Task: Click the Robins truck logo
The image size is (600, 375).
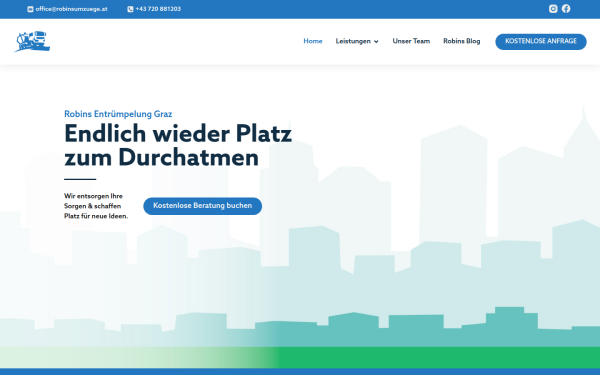Action: [x=33, y=41]
